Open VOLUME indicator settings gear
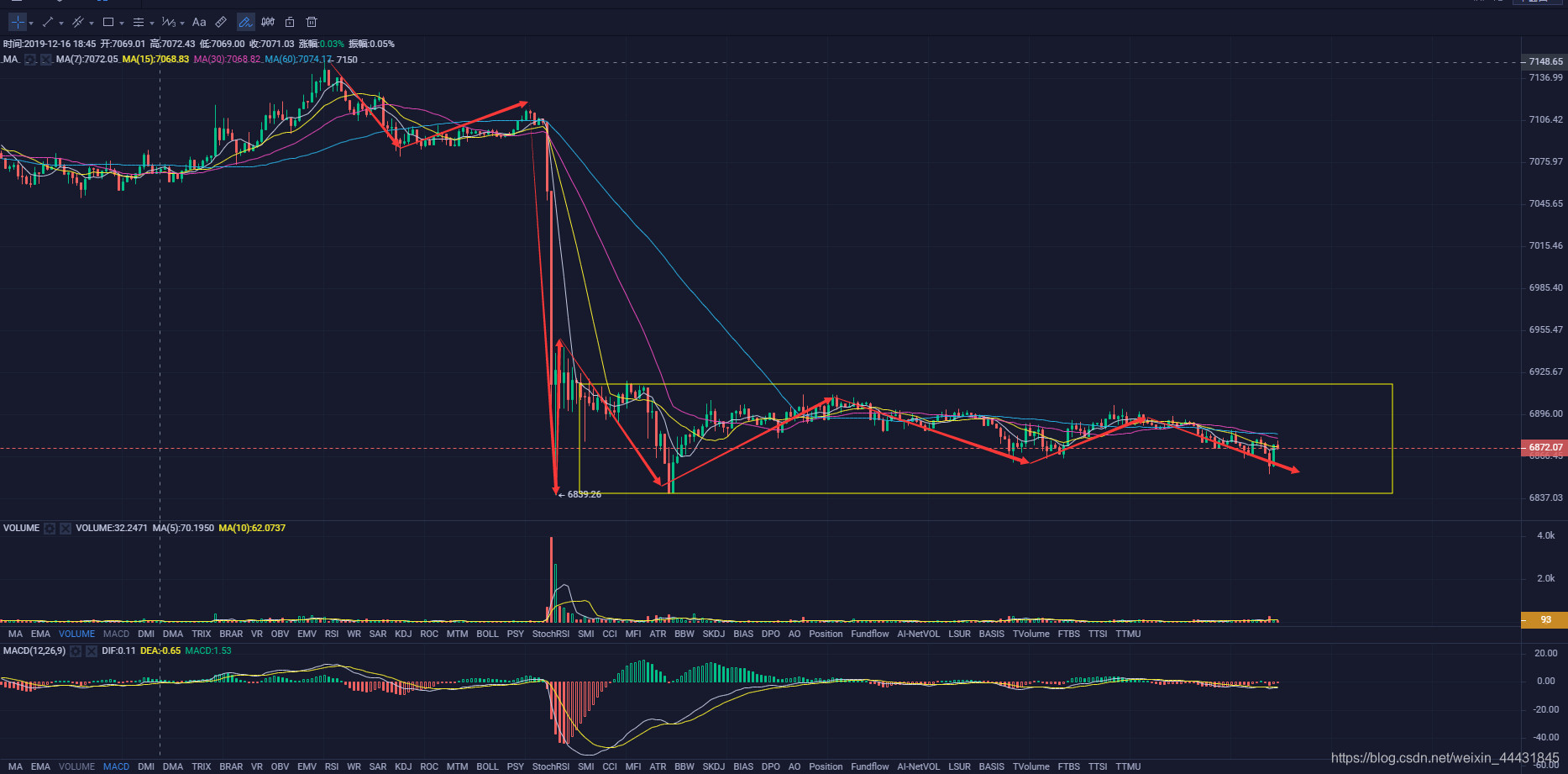Viewport: 1568px width, 774px height. point(50,529)
